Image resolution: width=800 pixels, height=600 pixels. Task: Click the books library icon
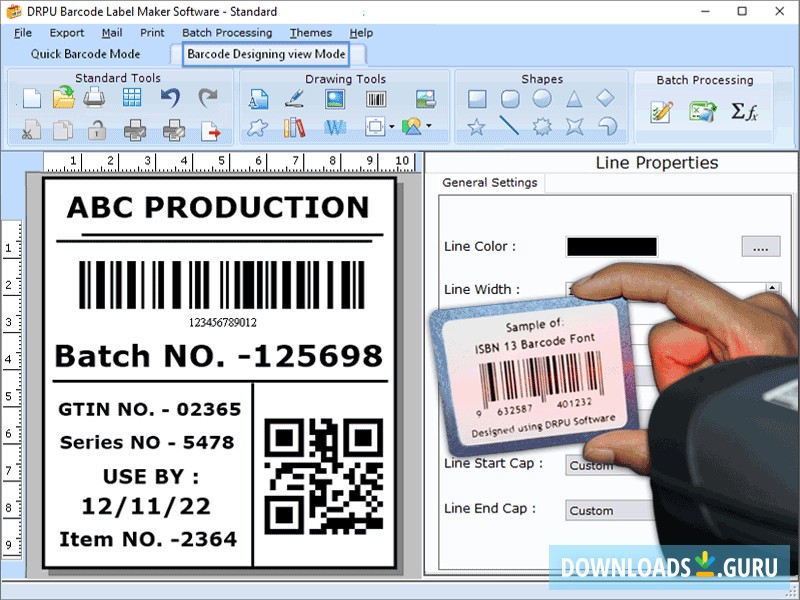pyautogui.click(x=294, y=128)
